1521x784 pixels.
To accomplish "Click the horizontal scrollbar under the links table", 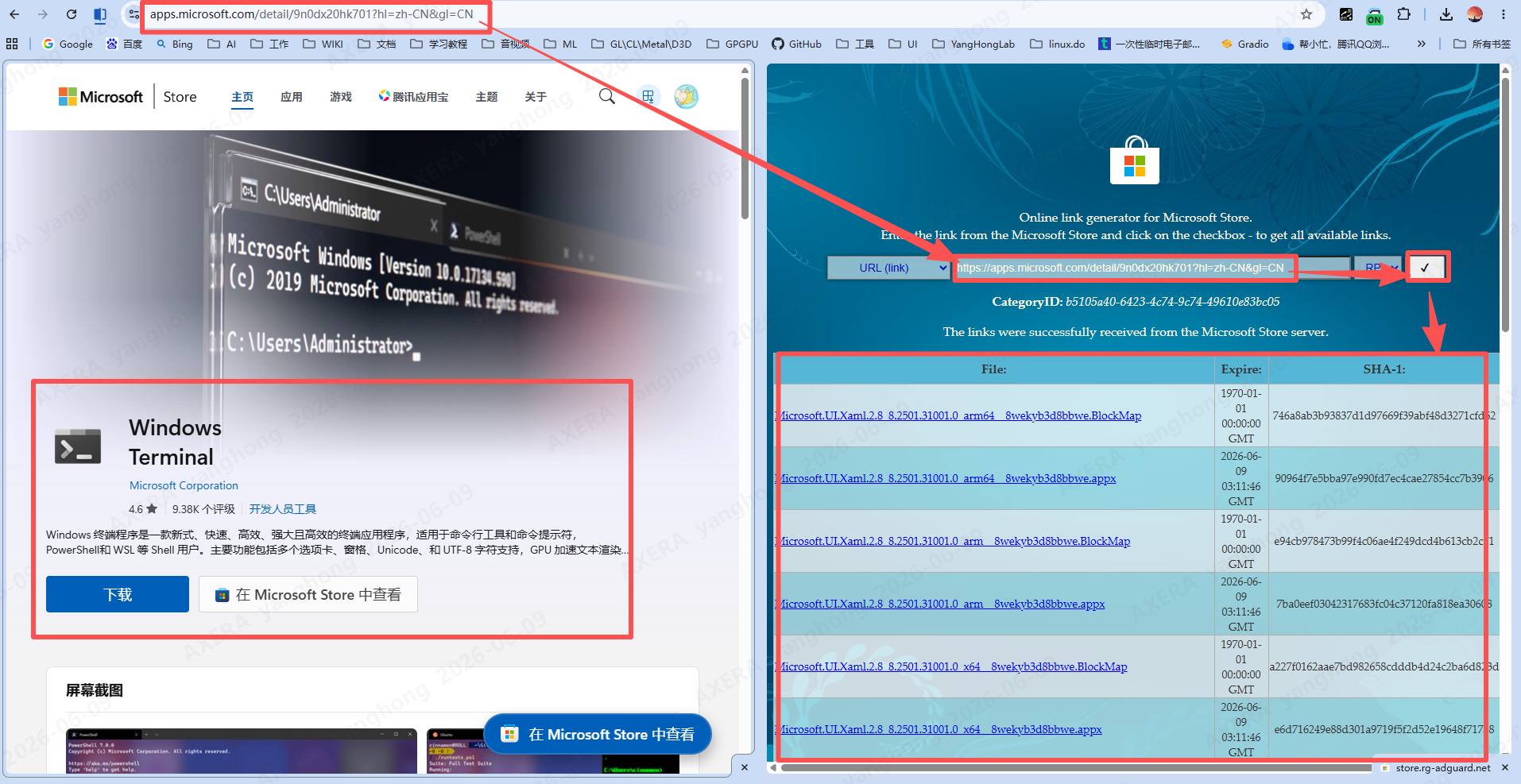I will tap(1076, 768).
